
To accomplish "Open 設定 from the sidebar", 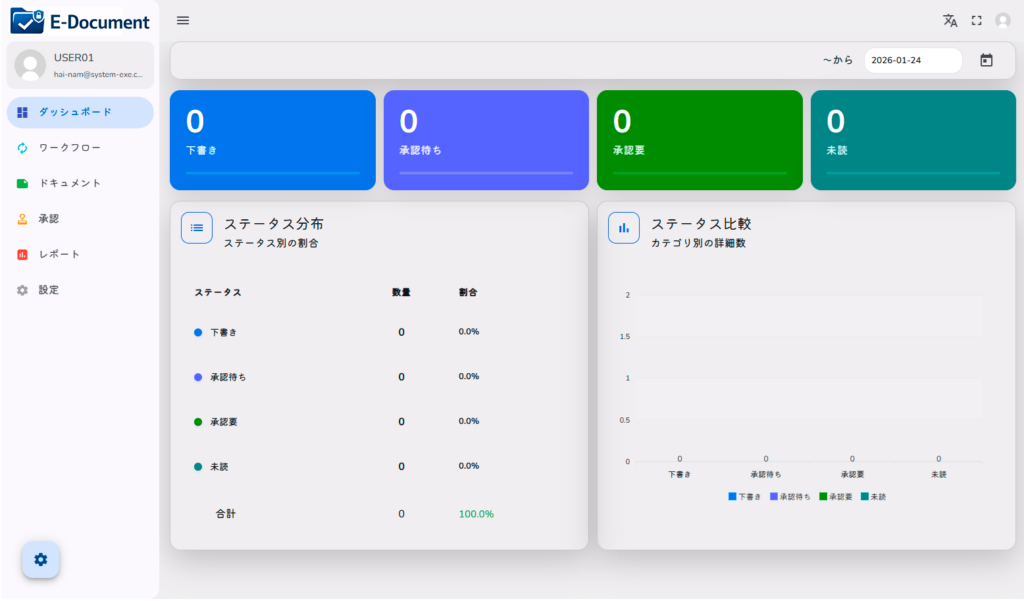I will (49, 290).
